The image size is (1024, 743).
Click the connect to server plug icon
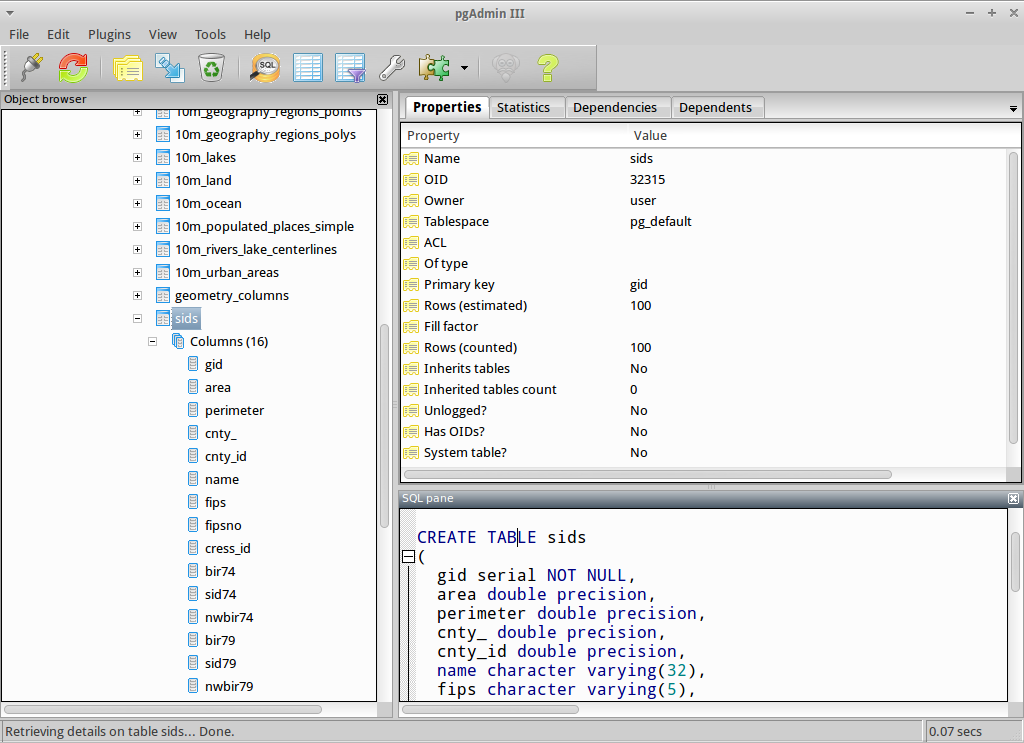[x=32, y=68]
